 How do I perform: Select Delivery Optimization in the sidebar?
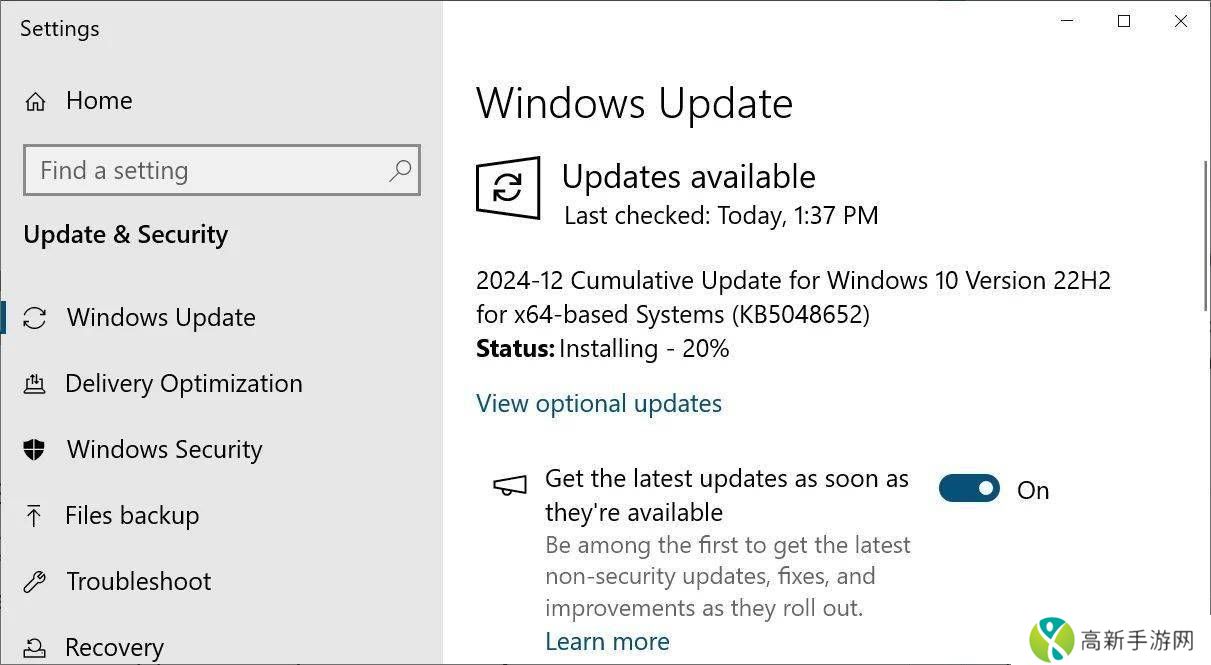tap(183, 384)
